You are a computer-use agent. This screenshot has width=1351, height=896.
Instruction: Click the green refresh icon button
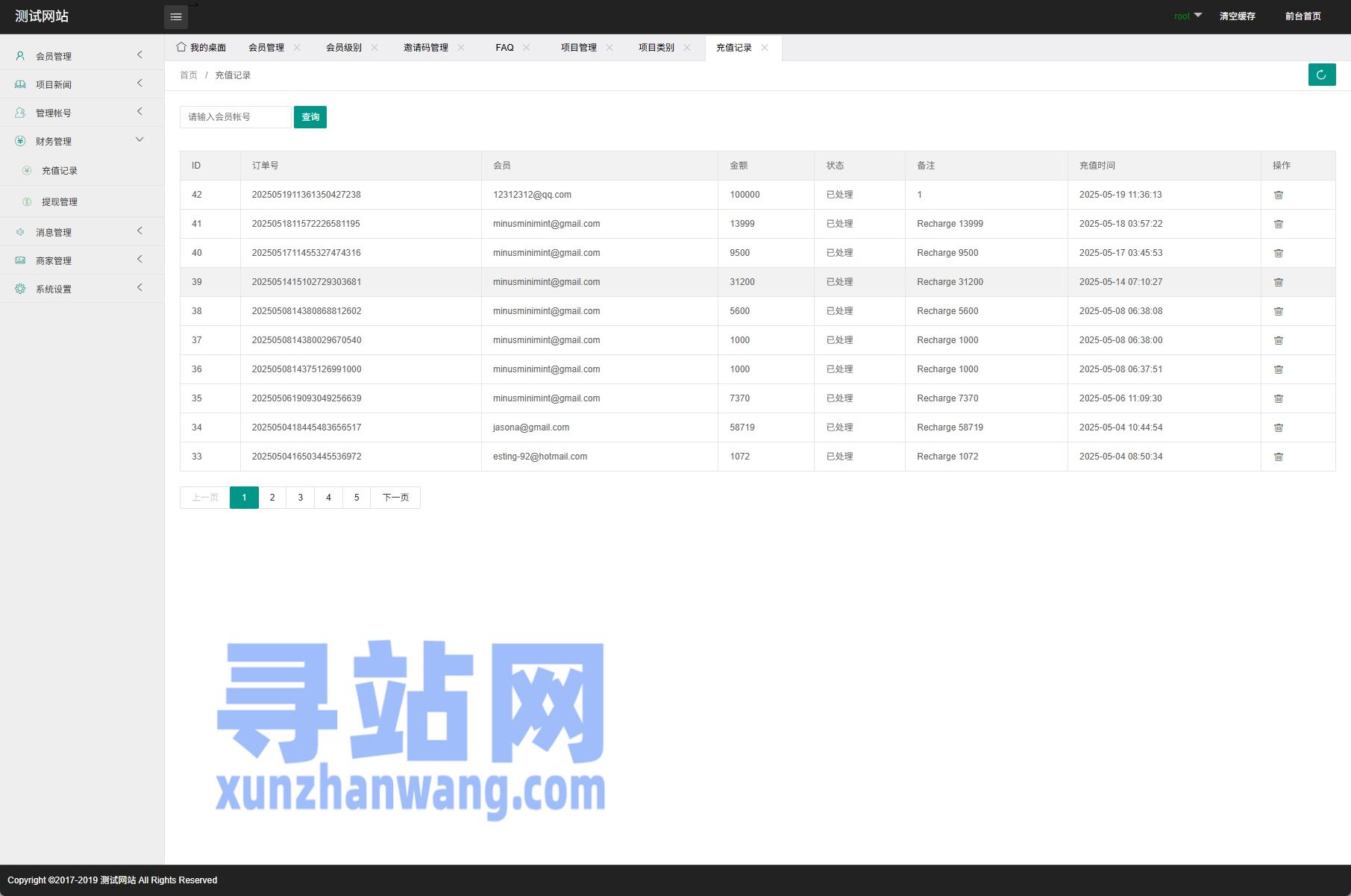1321,75
